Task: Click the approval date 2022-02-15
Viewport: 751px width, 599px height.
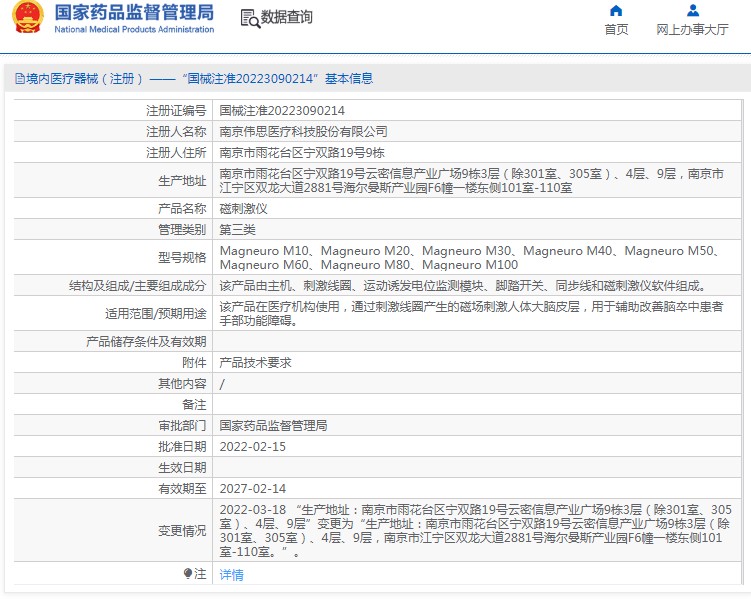Action: point(252,446)
